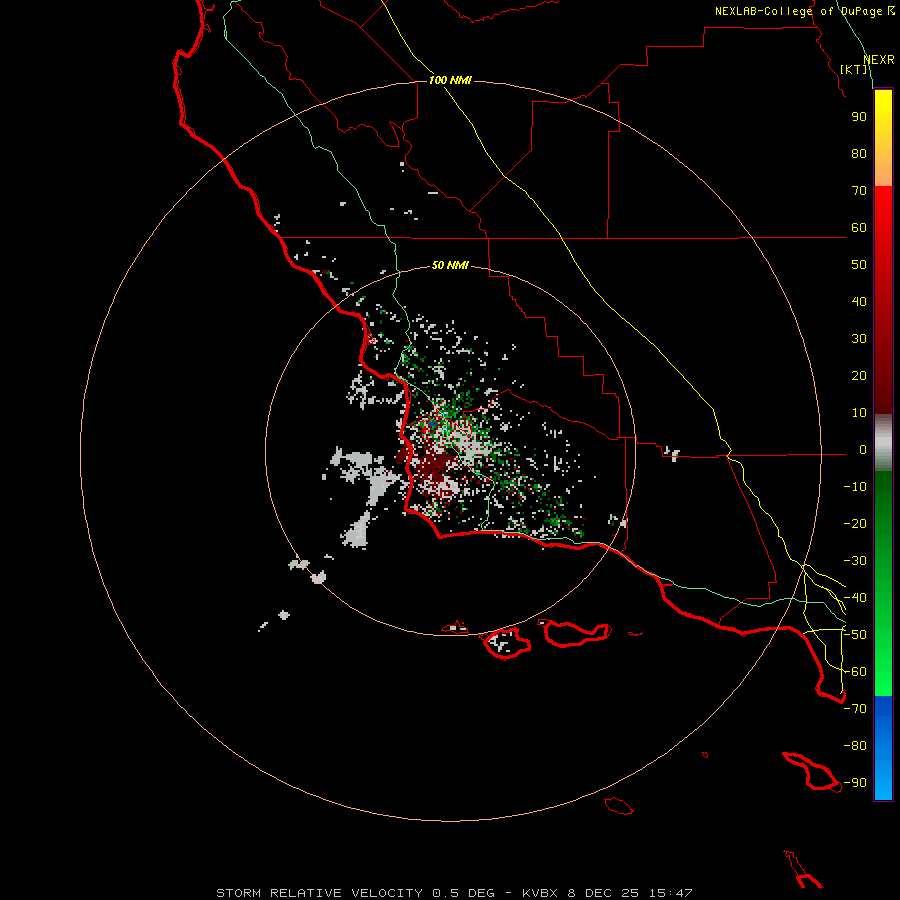Viewport: 900px width, 900px height.
Task: Click the 70 value on the velocity scale
Action: click(x=859, y=191)
